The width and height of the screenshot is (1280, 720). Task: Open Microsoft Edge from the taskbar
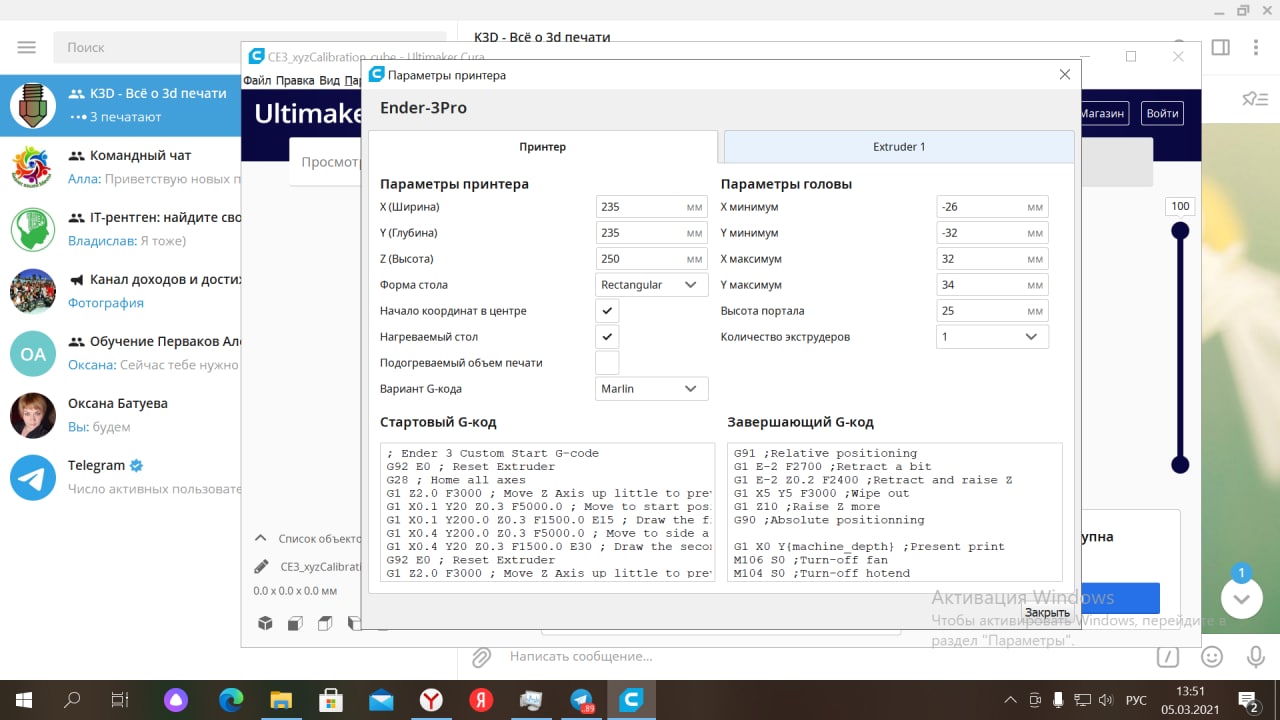click(231, 700)
